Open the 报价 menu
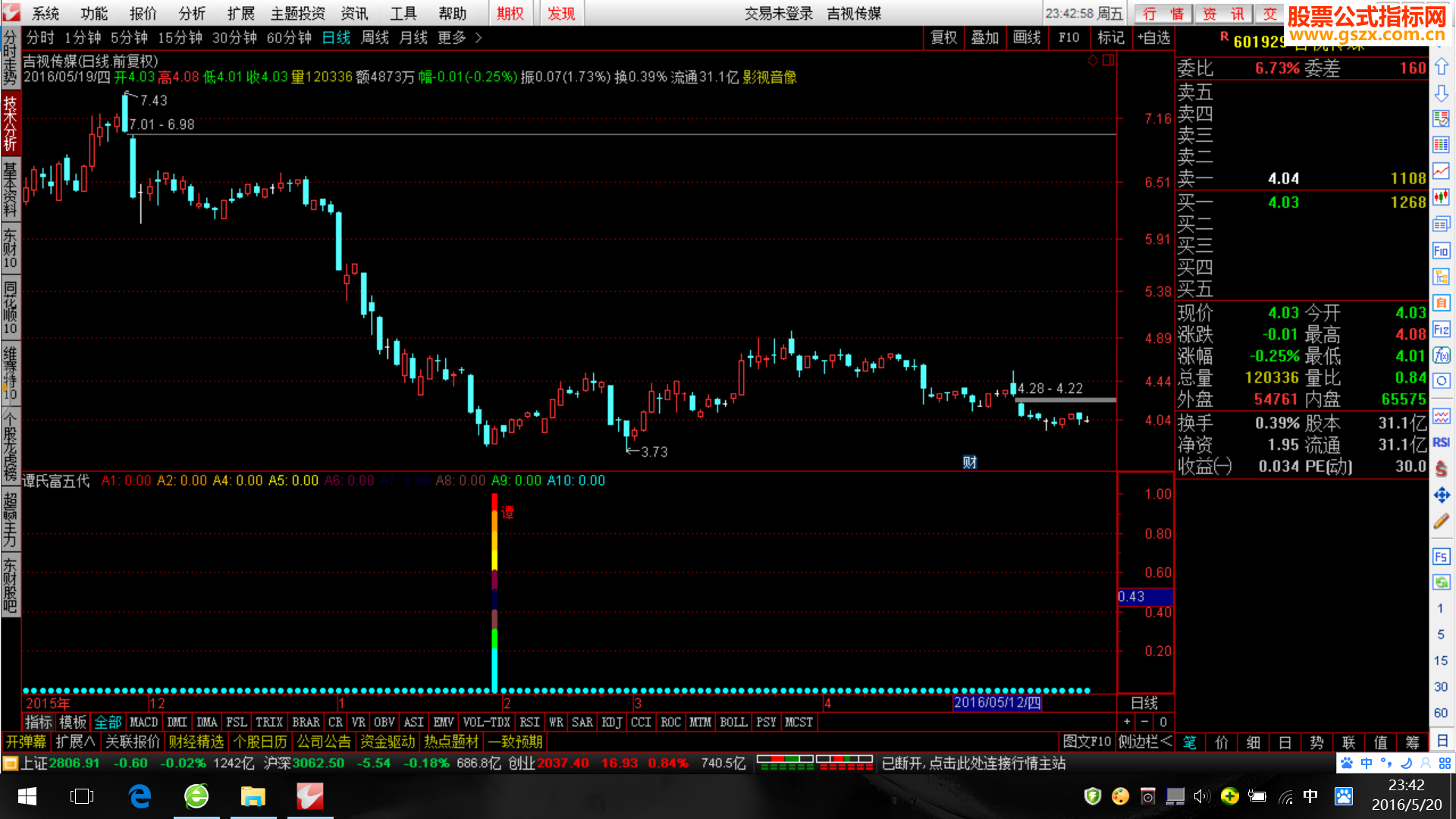1456x819 pixels. 143,14
